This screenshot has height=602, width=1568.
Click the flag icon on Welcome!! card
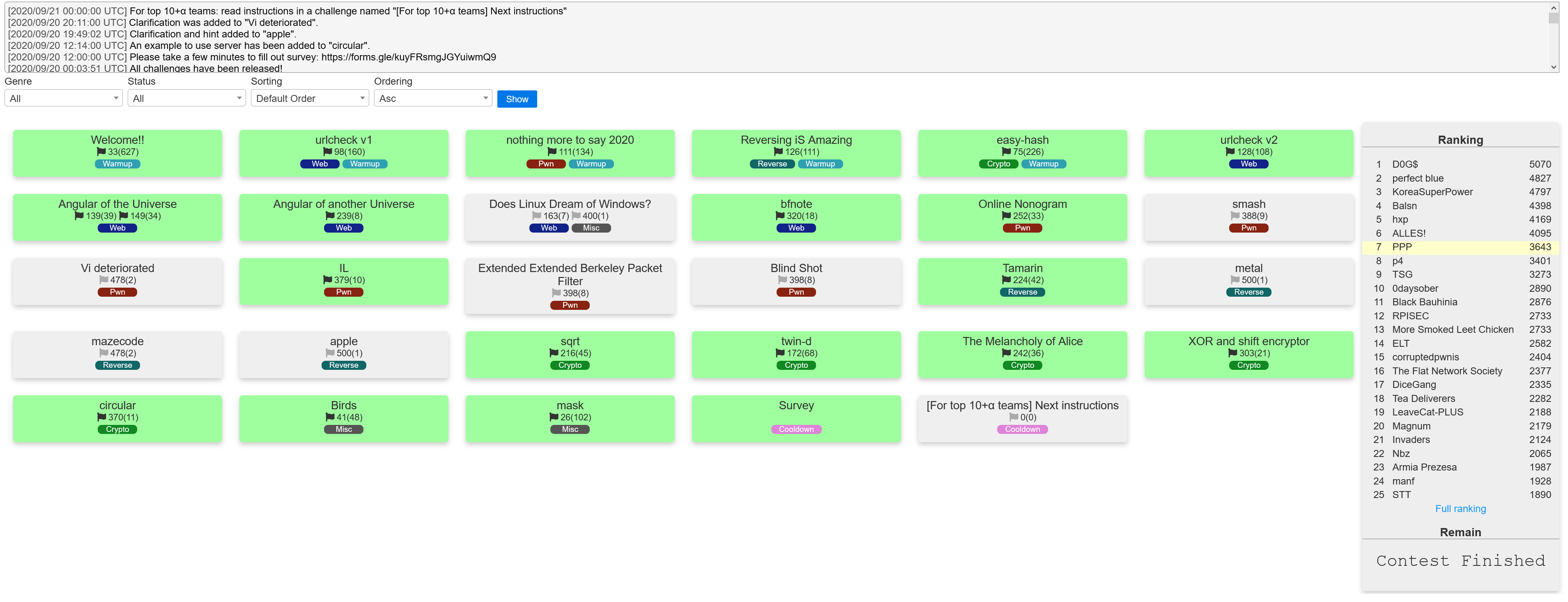coord(101,152)
